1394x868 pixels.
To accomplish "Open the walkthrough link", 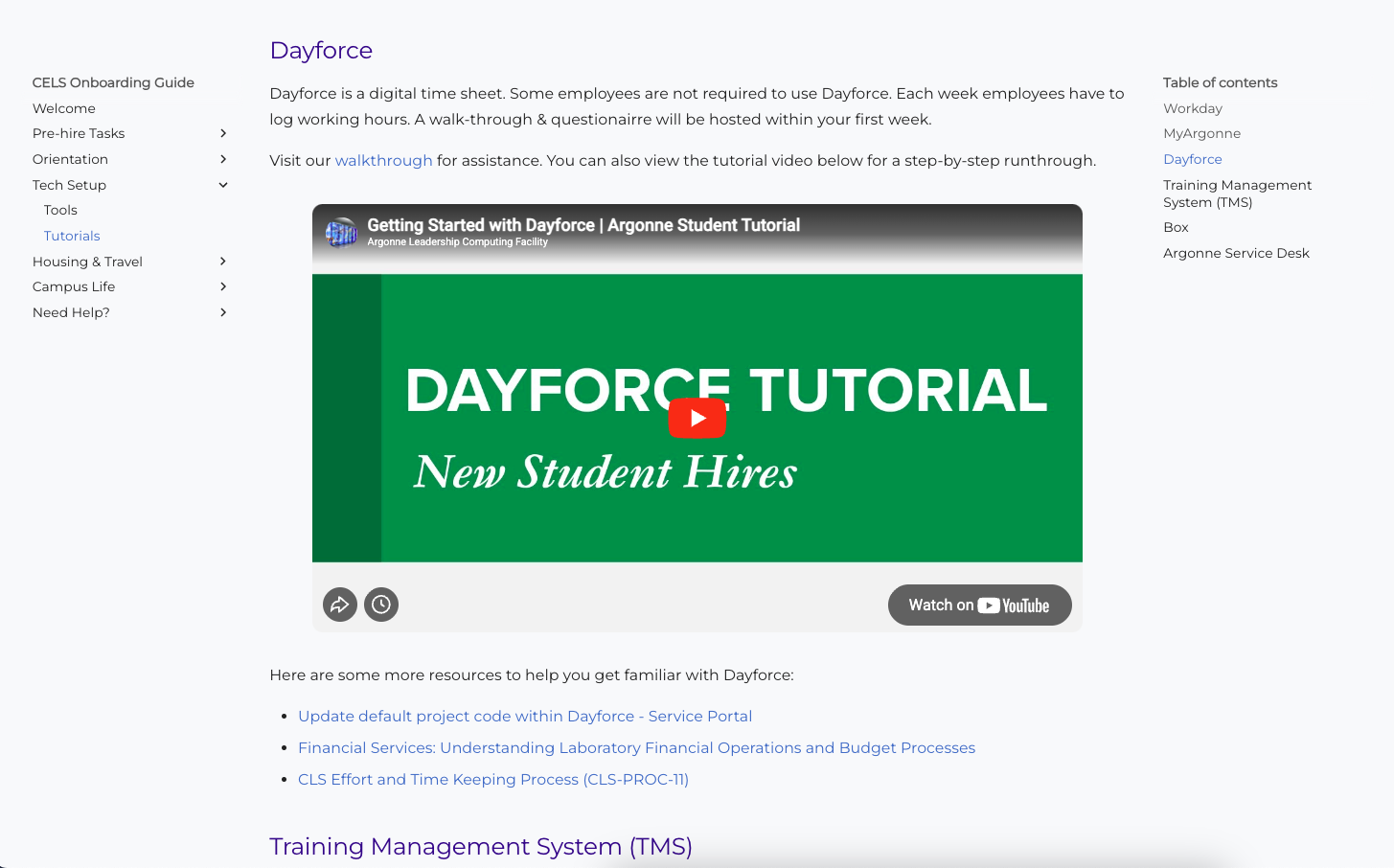I will [383, 160].
